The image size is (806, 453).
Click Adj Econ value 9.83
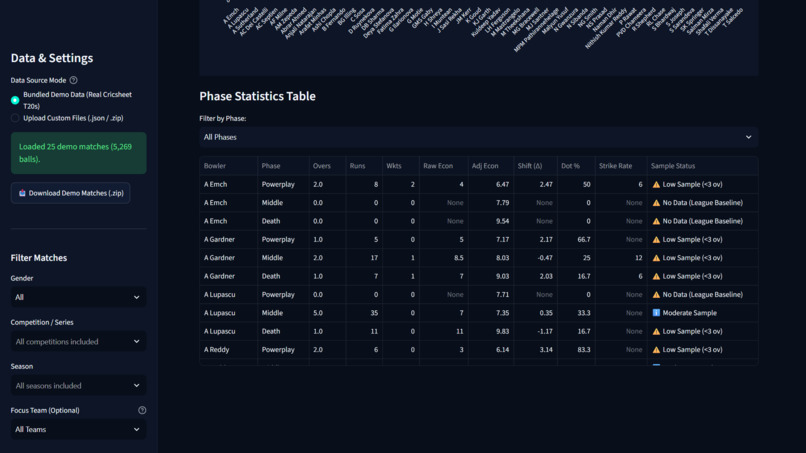(x=502, y=331)
